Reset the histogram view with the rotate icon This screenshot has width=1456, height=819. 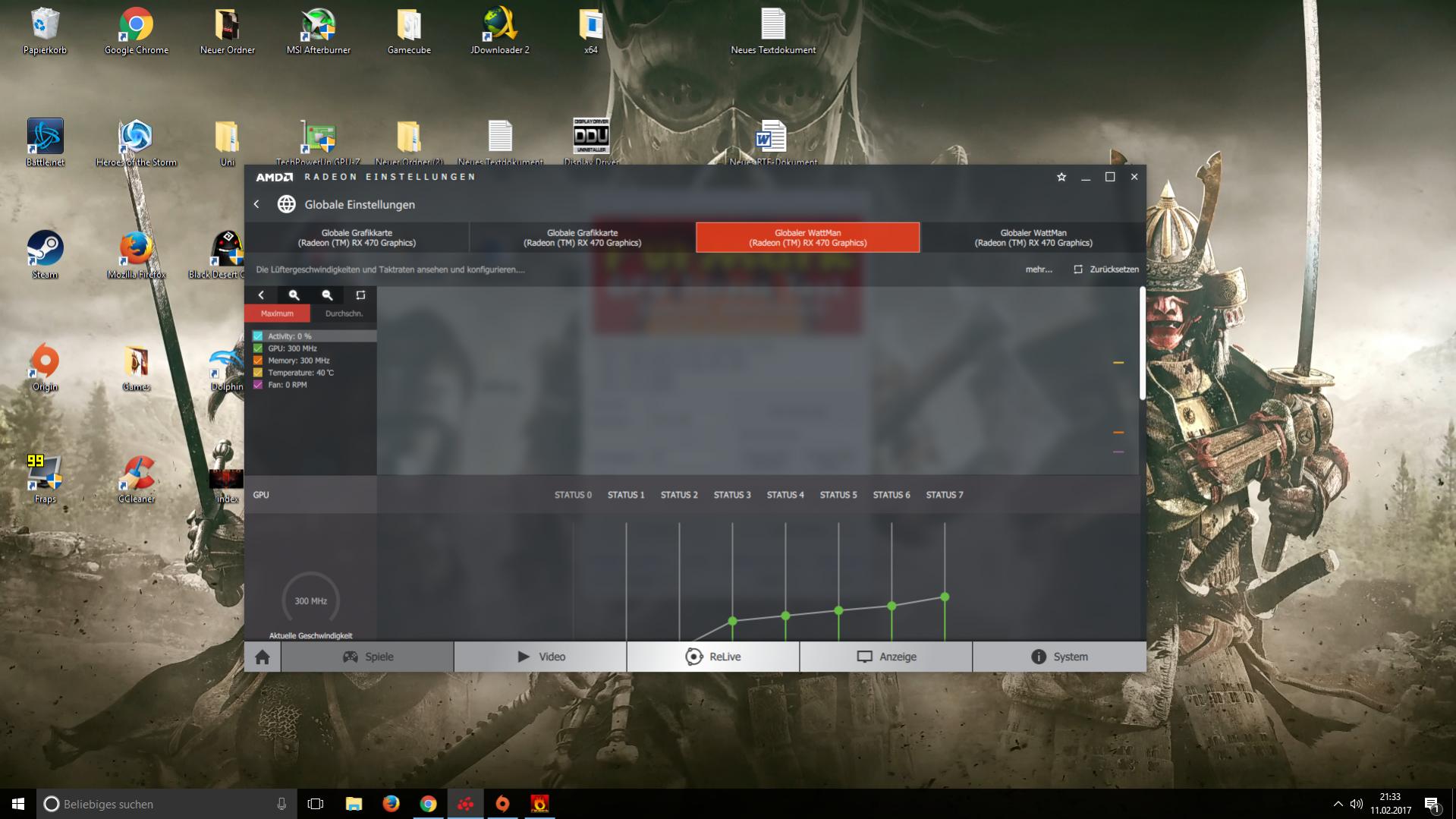[x=360, y=295]
